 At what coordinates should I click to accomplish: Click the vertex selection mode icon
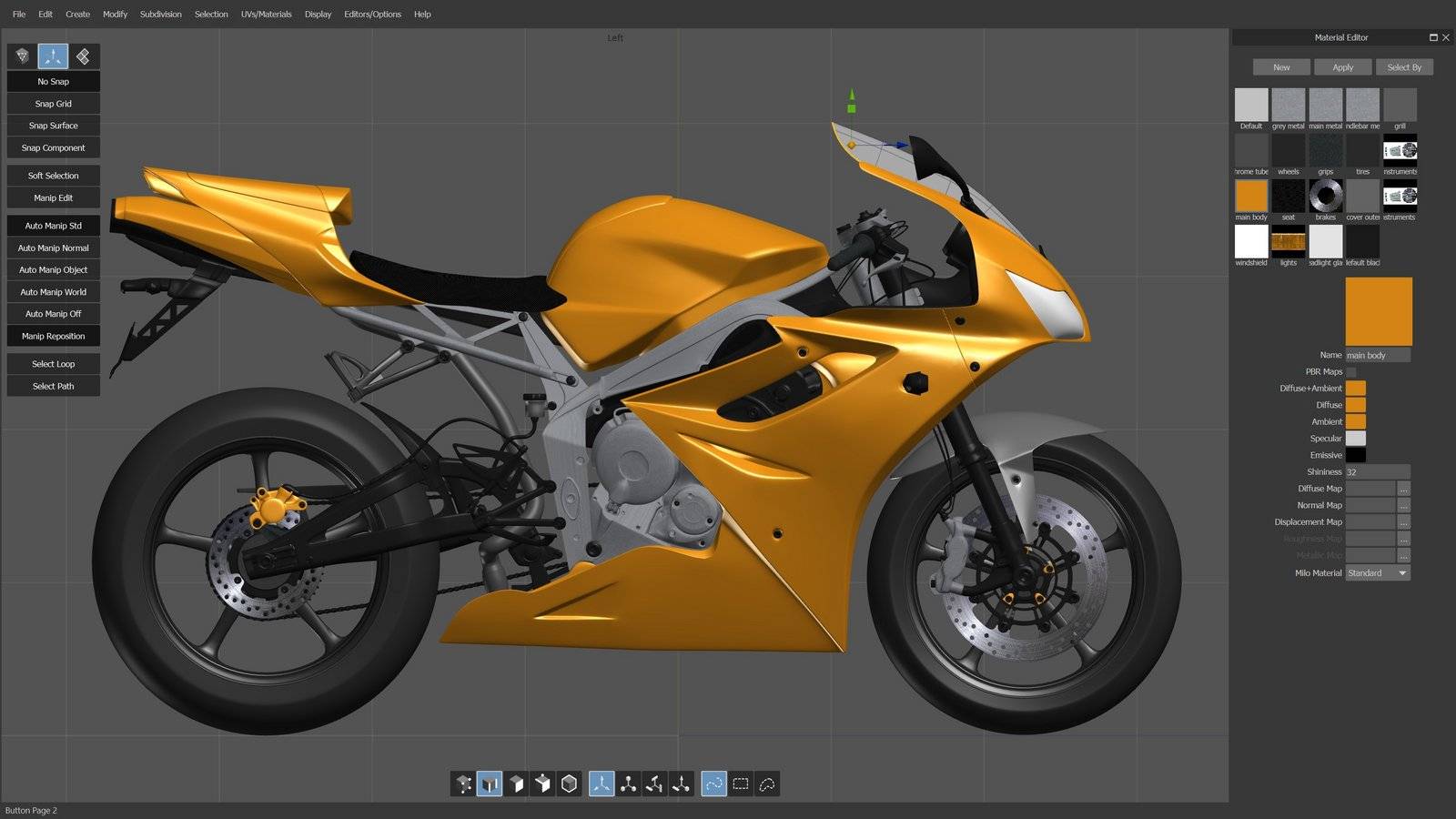463,784
